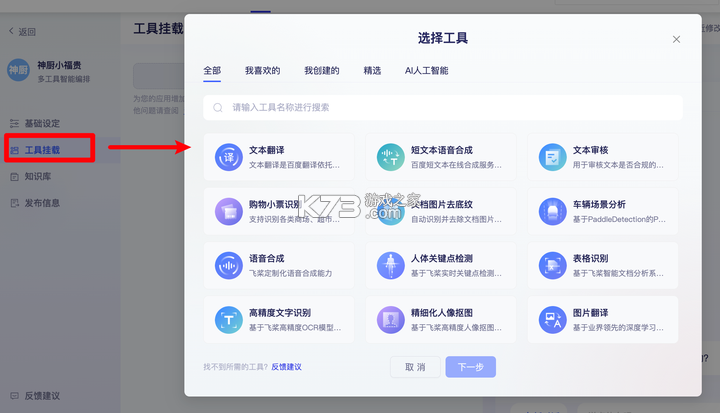The image size is (720, 413).
Task: Click the 文本审核 tool icon
Action: point(552,157)
